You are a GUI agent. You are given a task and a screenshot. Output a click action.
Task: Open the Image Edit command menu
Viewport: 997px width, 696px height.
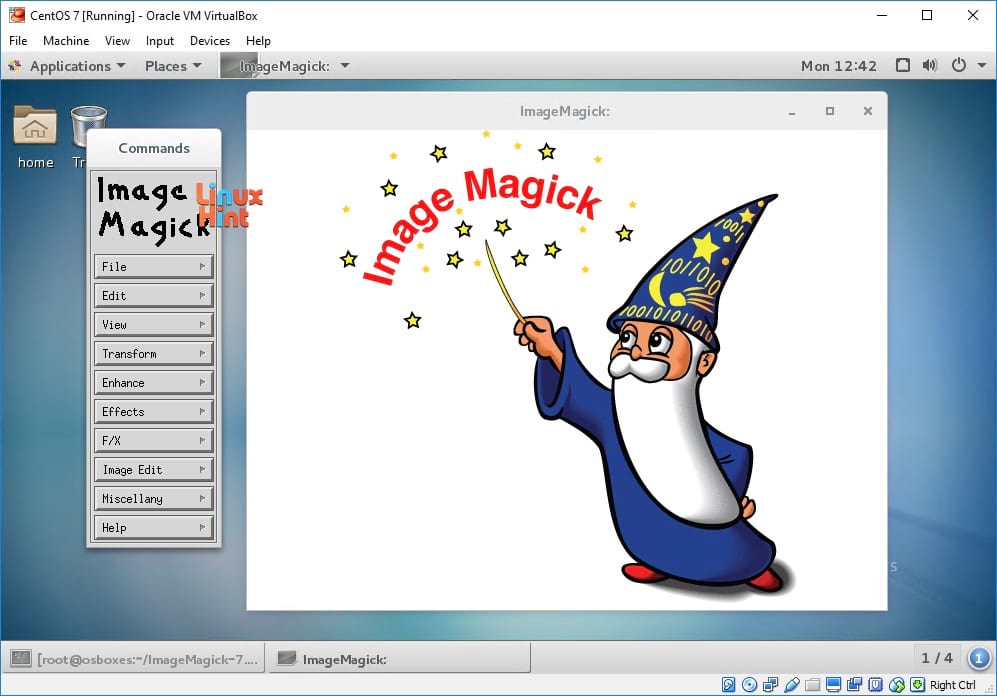tap(153, 470)
